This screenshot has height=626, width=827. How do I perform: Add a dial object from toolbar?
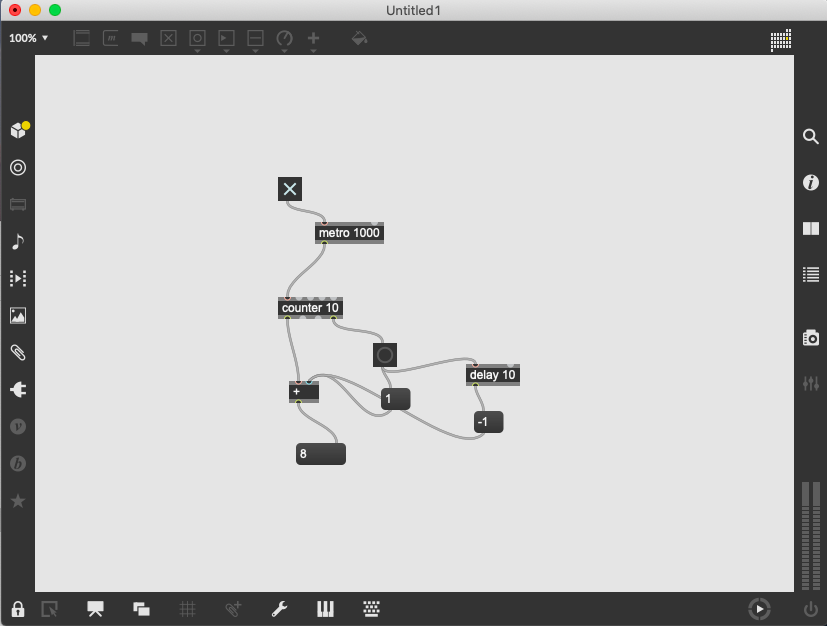[284, 38]
